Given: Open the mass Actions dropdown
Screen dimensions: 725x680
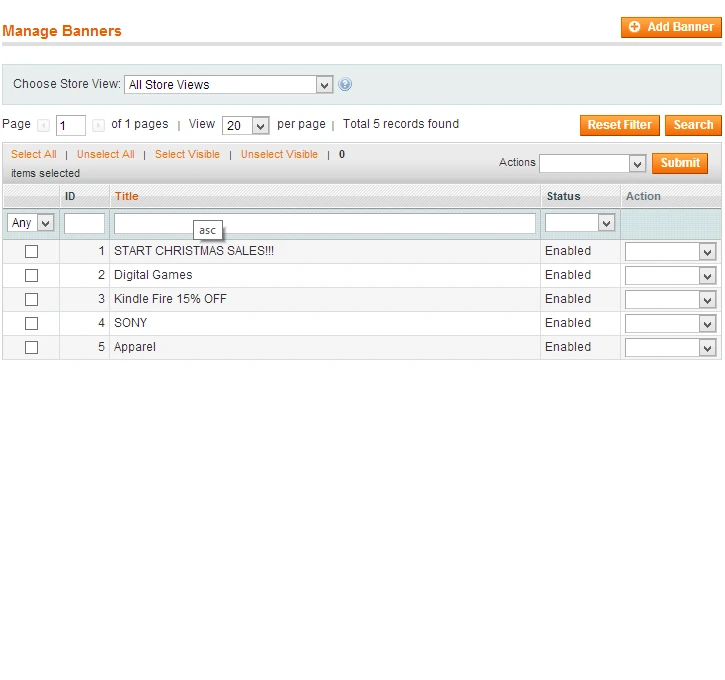Looking at the screenshot, I should click(x=593, y=163).
